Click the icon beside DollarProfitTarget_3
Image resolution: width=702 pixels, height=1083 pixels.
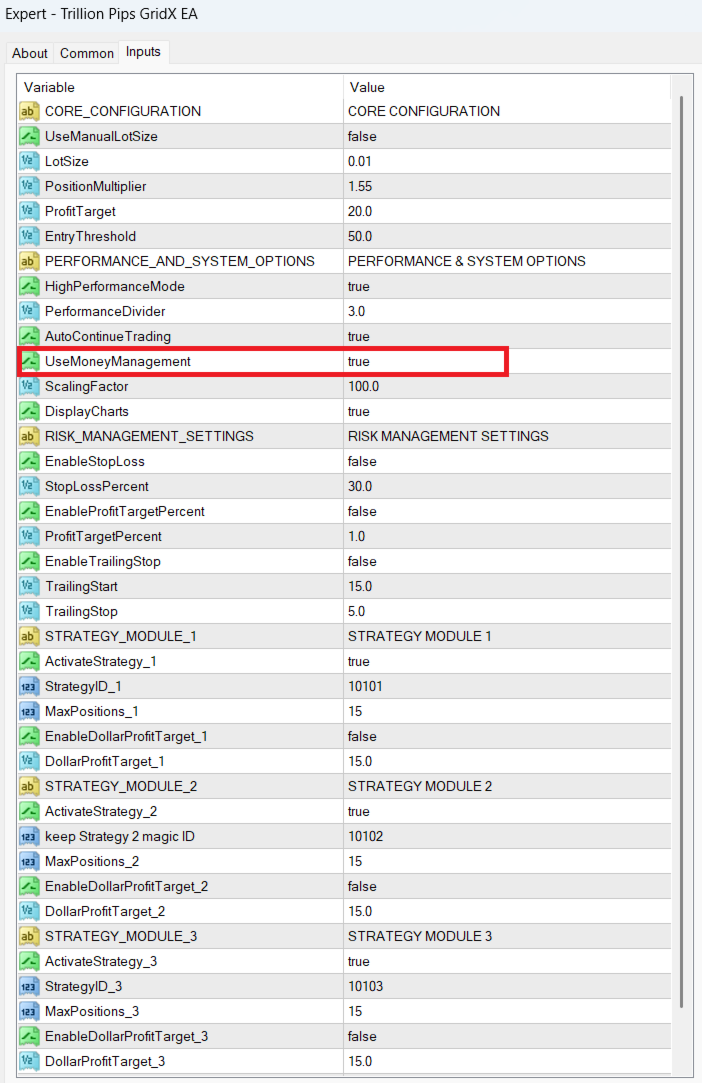tap(28, 1062)
